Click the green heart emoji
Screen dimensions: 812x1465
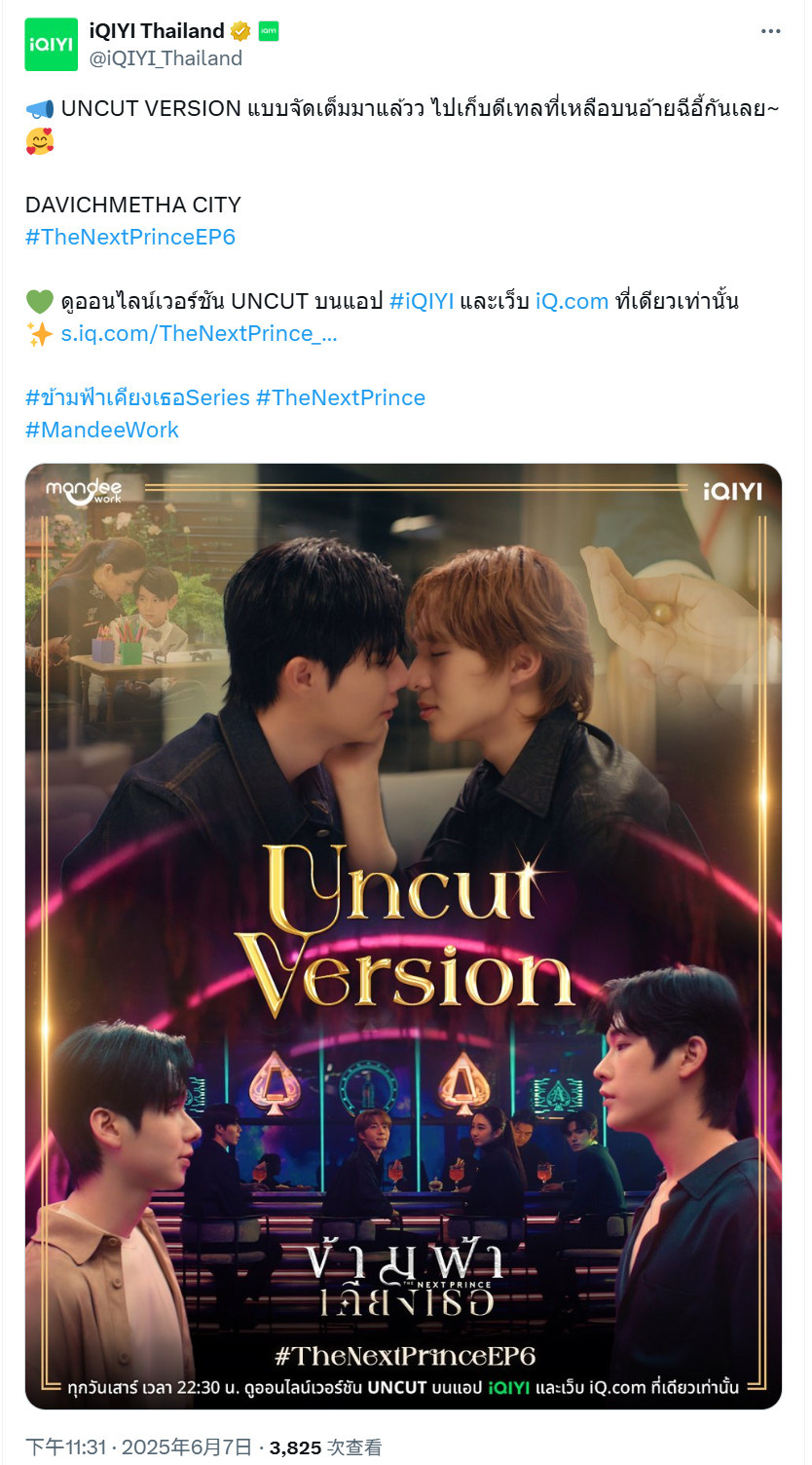point(40,301)
